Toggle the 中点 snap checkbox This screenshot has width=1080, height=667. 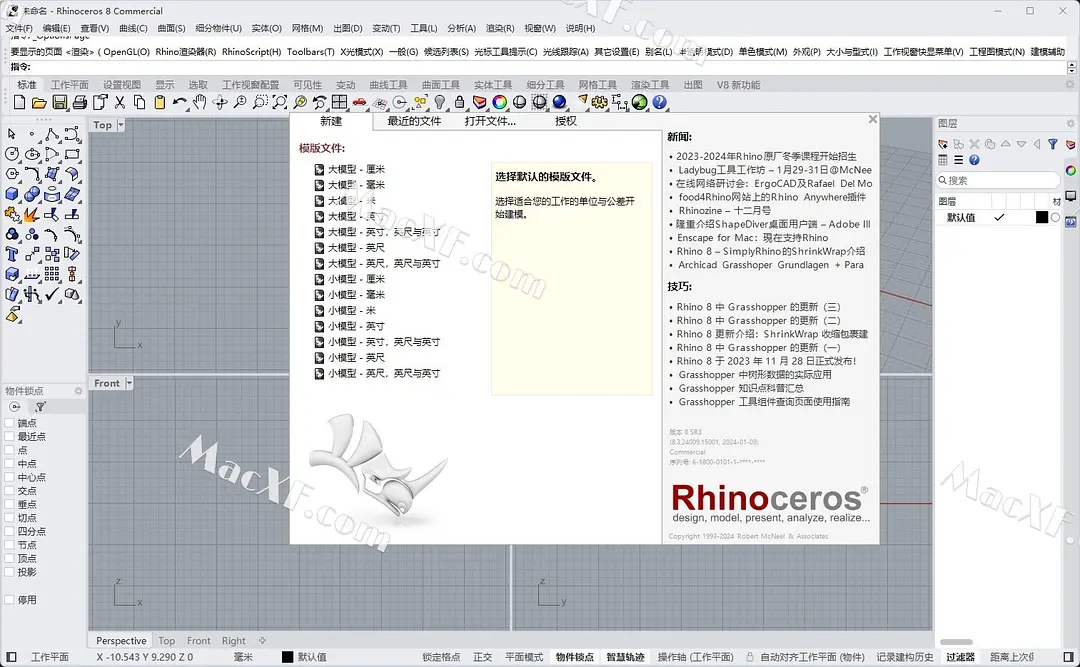(10, 464)
